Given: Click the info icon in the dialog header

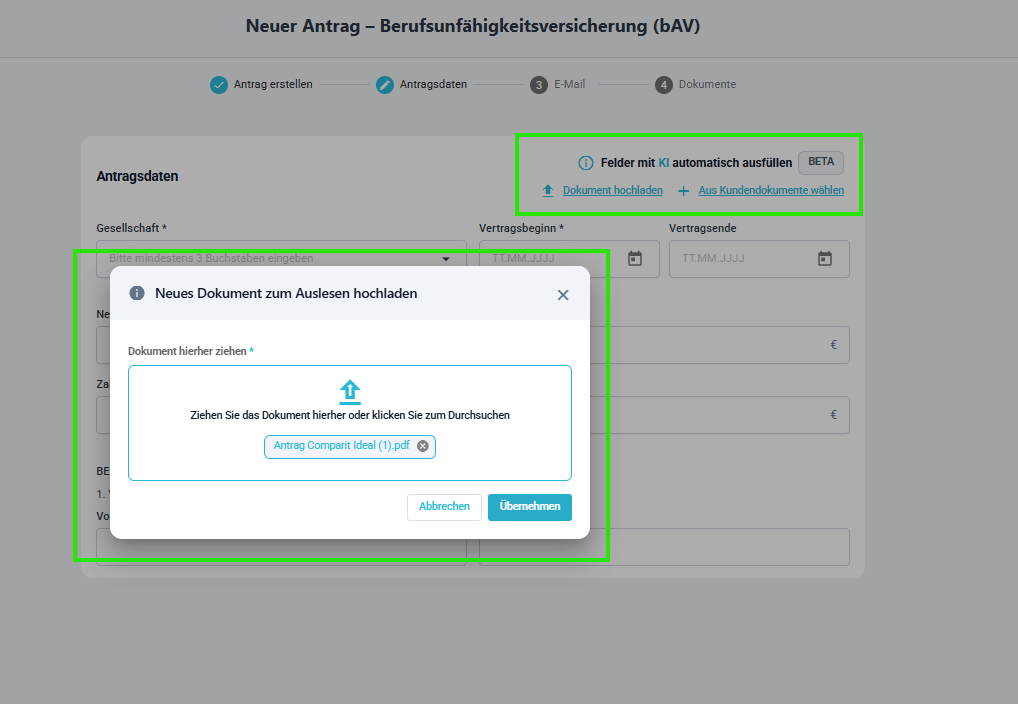Looking at the screenshot, I should coord(137,293).
